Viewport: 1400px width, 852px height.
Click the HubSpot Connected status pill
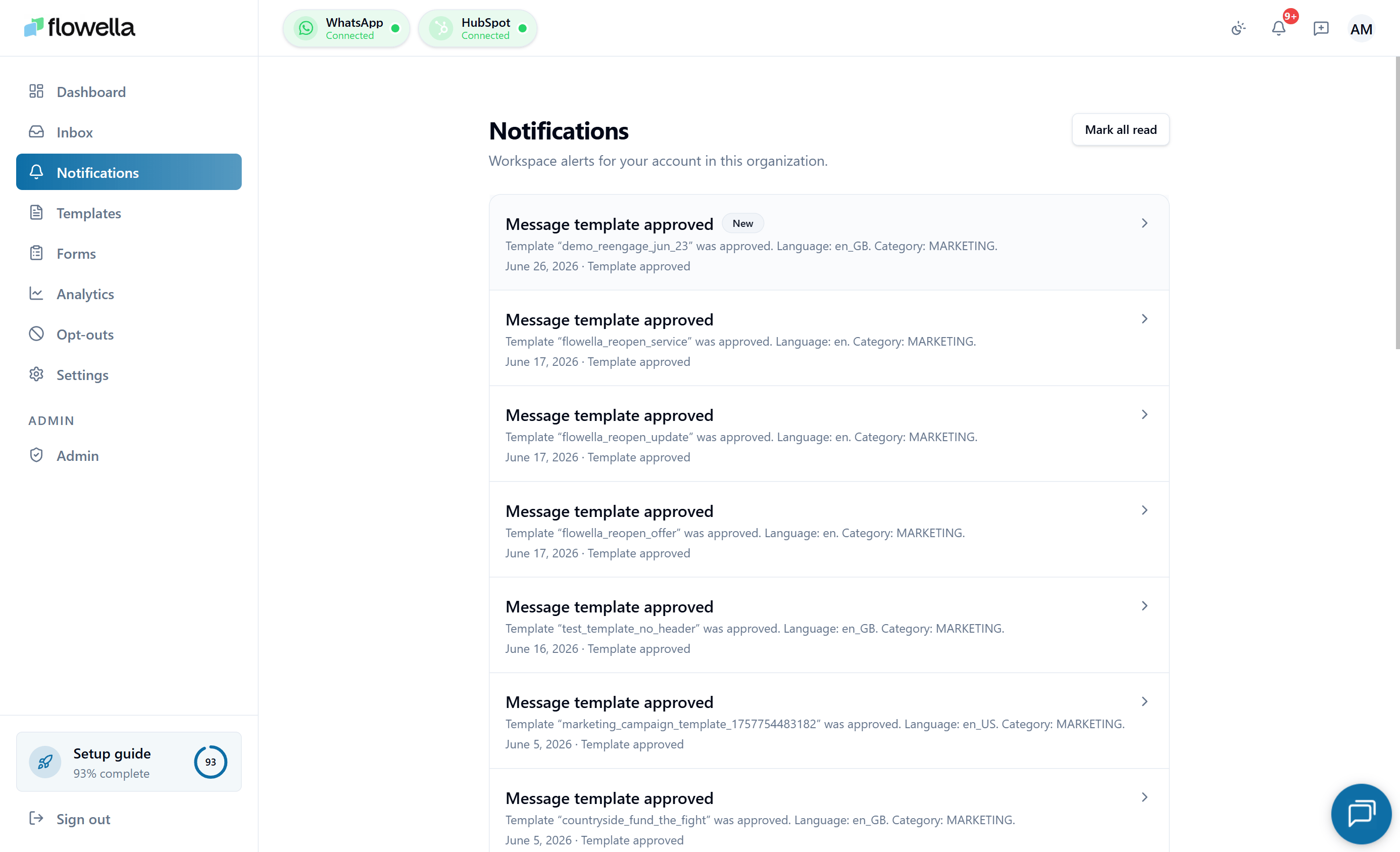[x=477, y=28]
